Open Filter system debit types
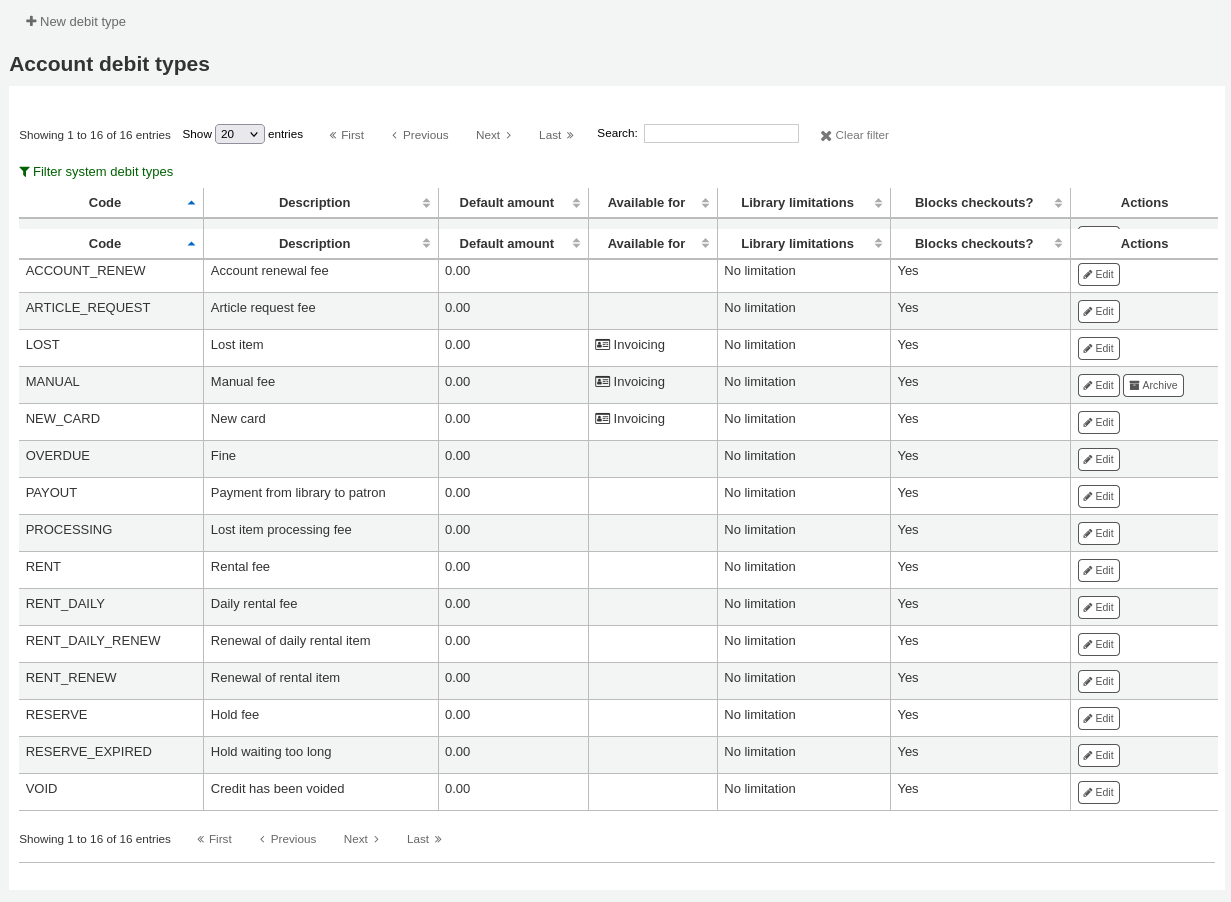This screenshot has height=902, width=1231. (x=96, y=171)
